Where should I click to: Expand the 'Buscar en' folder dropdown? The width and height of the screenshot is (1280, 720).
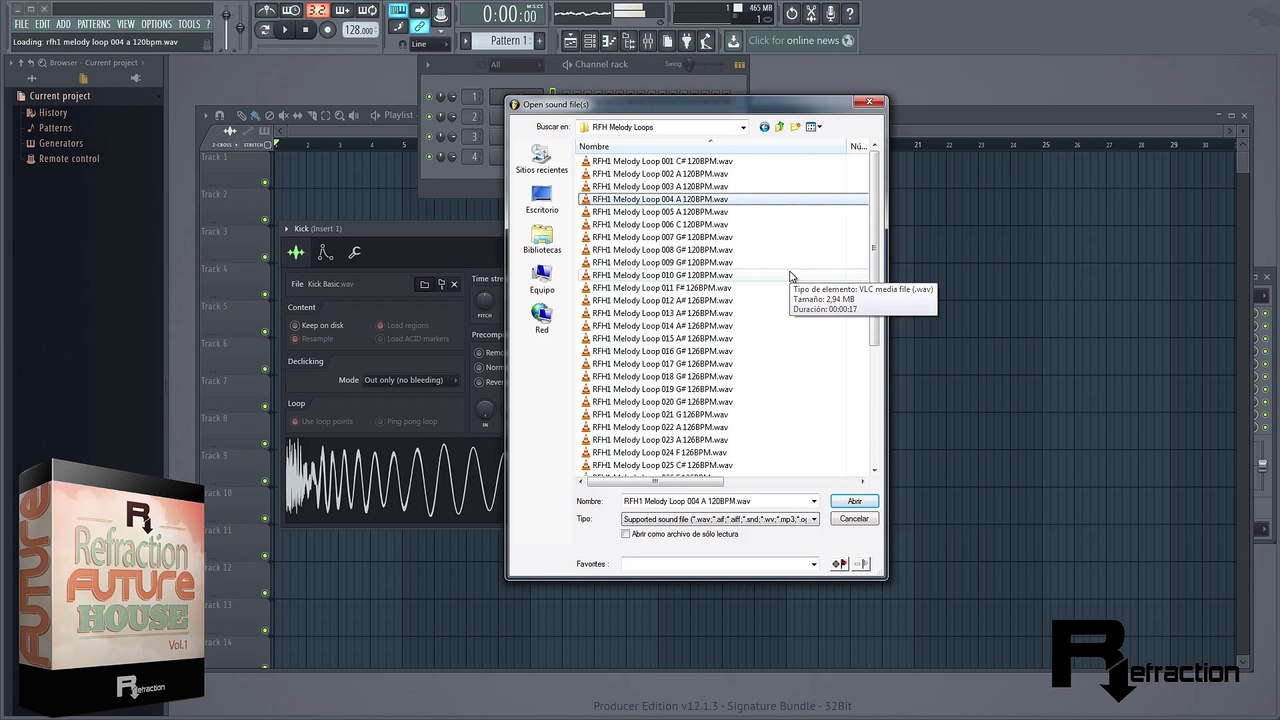pyautogui.click(x=743, y=127)
